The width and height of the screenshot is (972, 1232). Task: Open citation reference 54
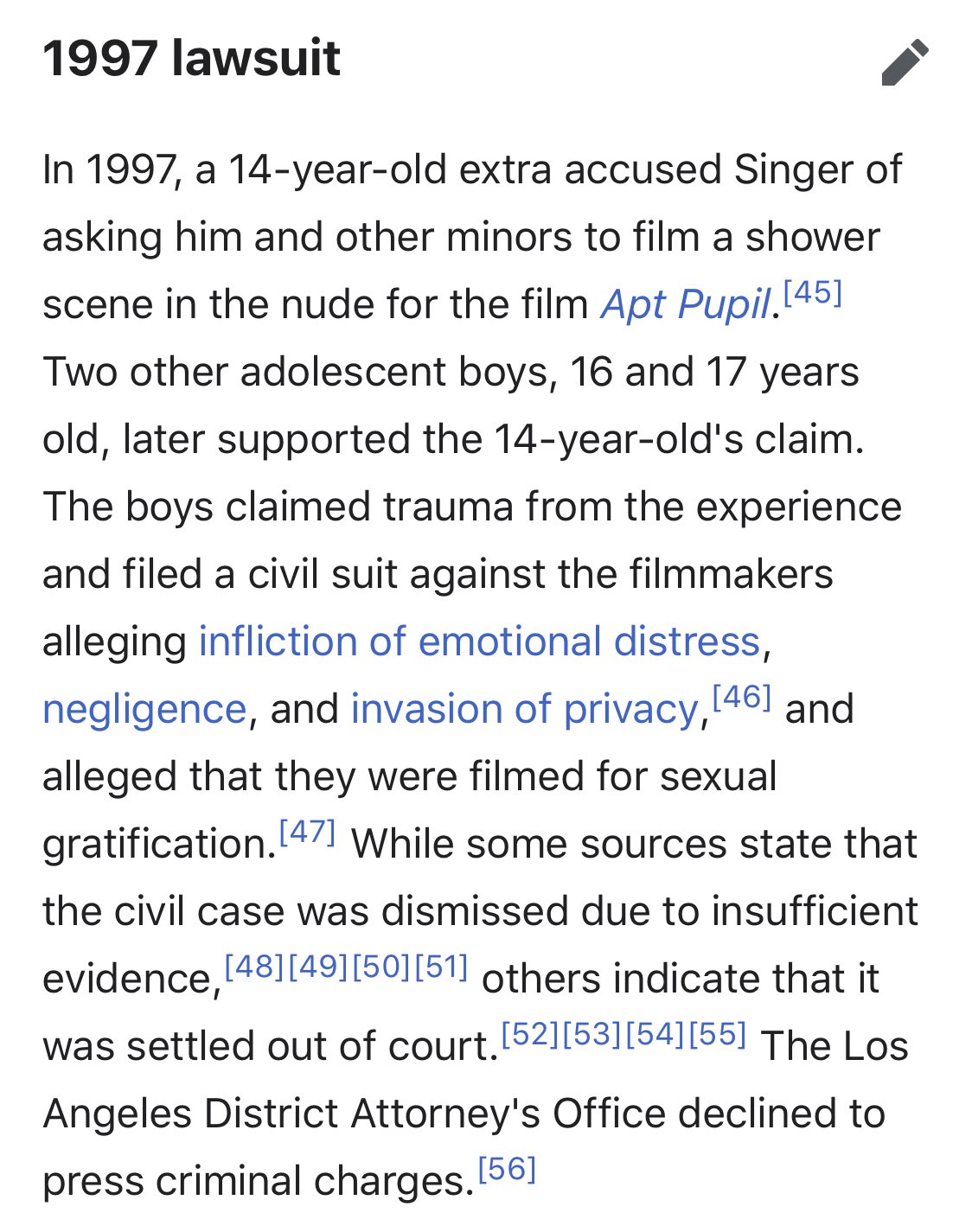[x=655, y=1034]
